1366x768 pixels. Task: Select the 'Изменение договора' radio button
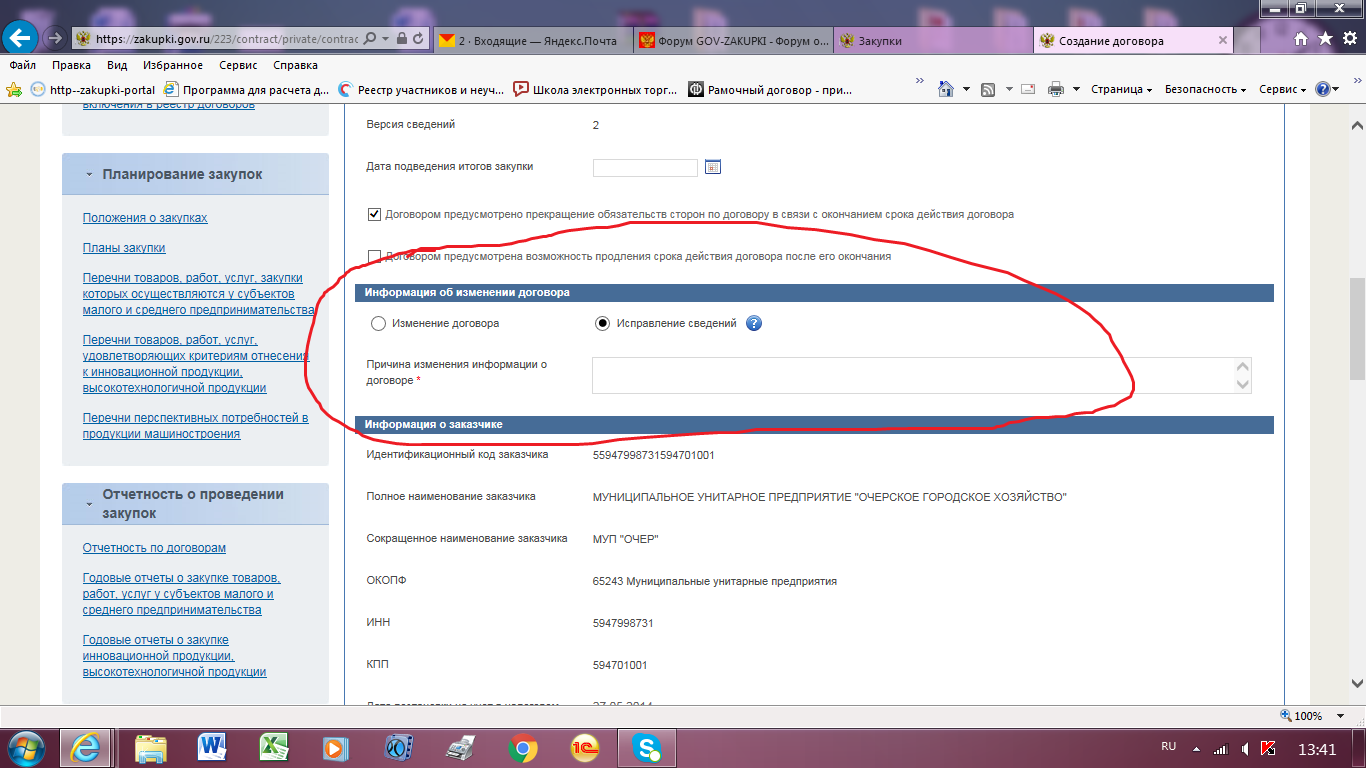378,323
